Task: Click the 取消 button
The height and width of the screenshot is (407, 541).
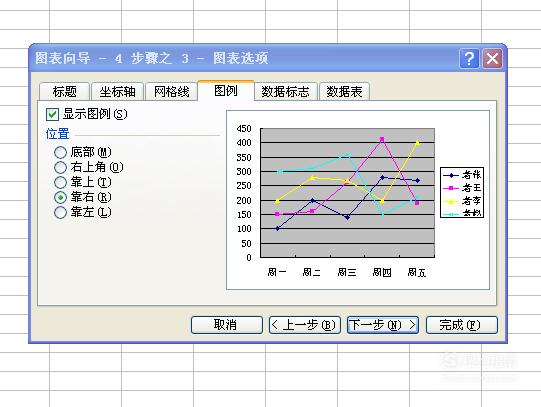Action: pos(227,325)
